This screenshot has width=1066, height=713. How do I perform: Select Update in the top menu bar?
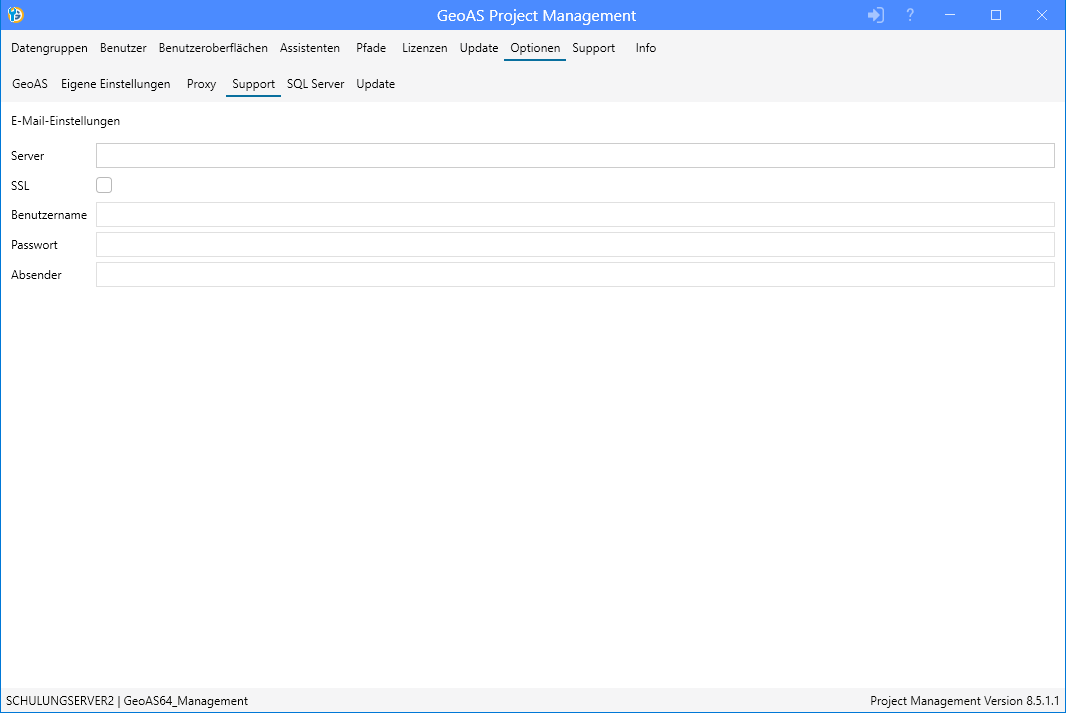tap(479, 48)
